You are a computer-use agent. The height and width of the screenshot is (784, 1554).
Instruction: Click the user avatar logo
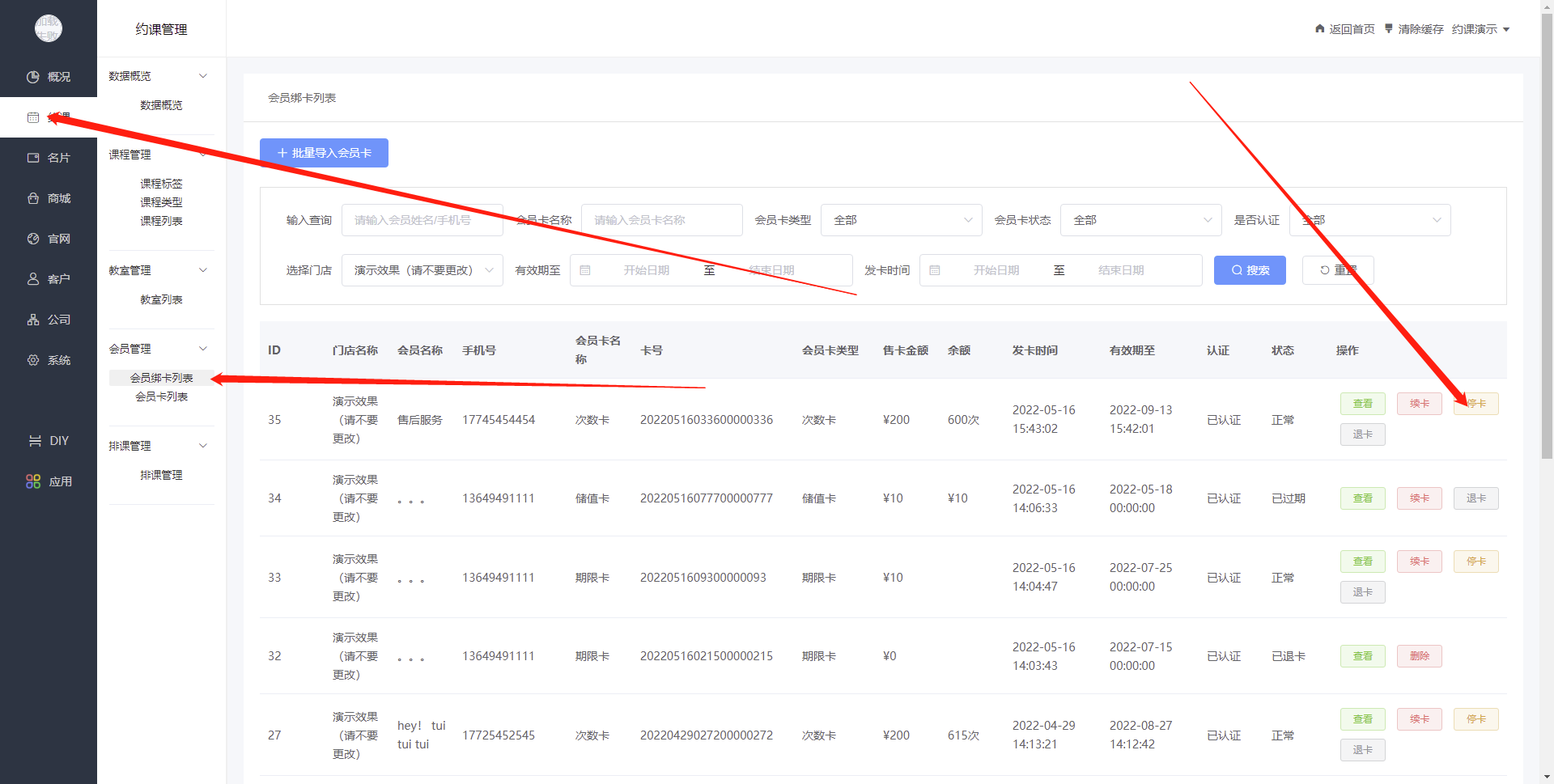[49, 28]
